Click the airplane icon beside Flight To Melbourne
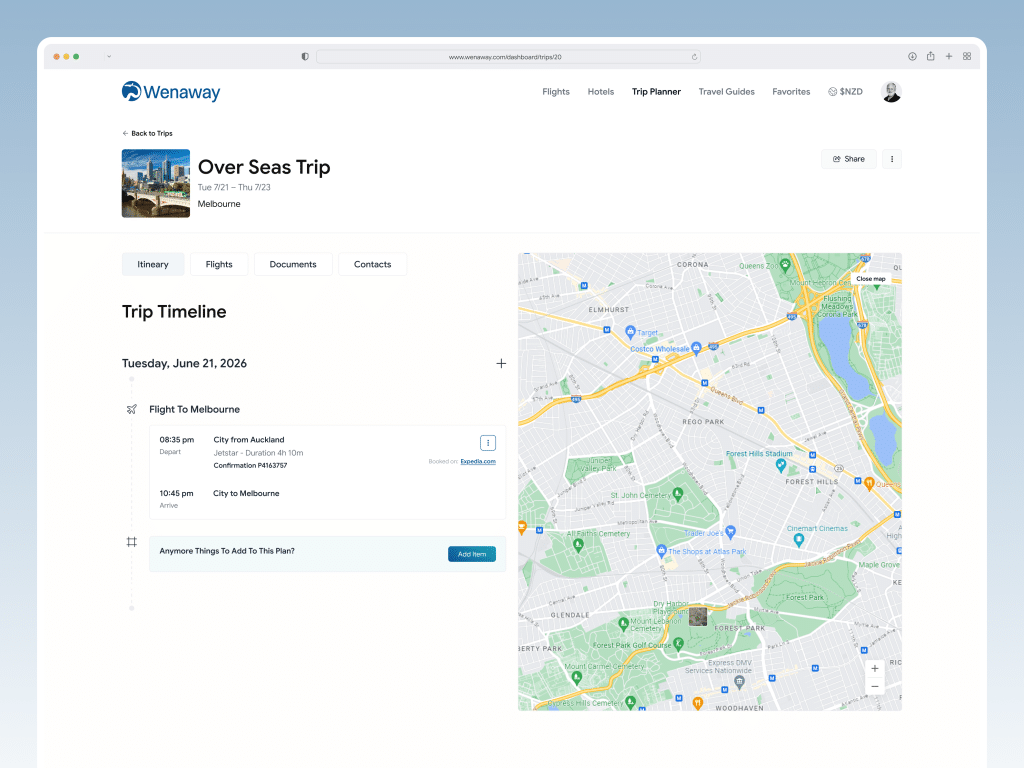The width and height of the screenshot is (1024, 768). (x=132, y=409)
